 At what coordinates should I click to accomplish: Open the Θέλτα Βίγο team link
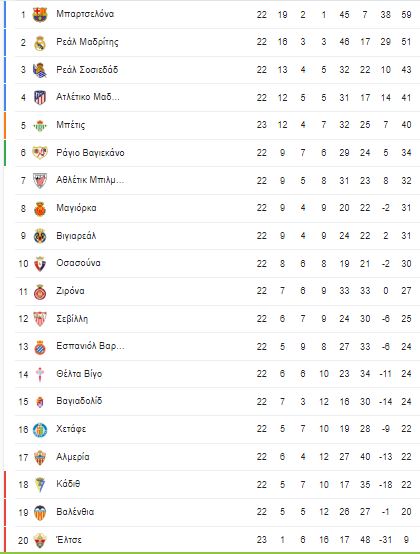click(79, 374)
